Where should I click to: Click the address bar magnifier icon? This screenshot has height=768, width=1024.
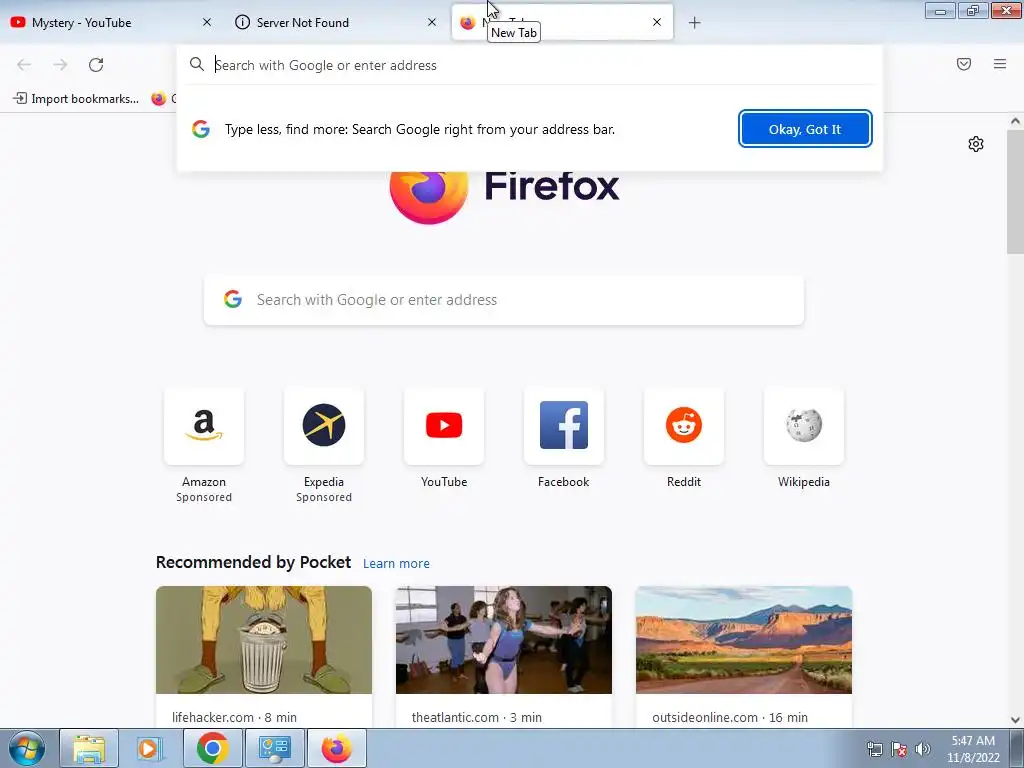[197, 65]
